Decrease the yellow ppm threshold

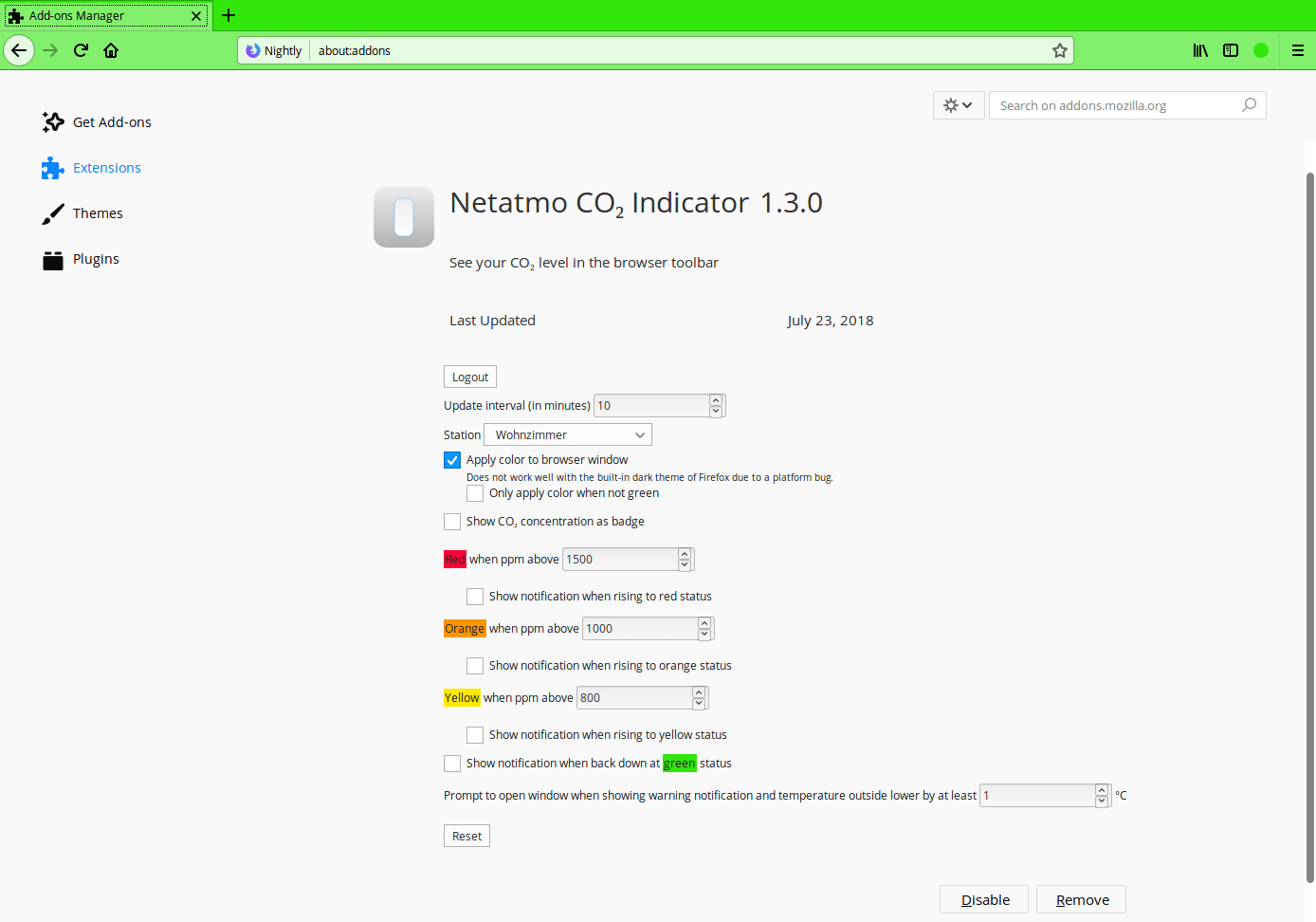point(699,704)
